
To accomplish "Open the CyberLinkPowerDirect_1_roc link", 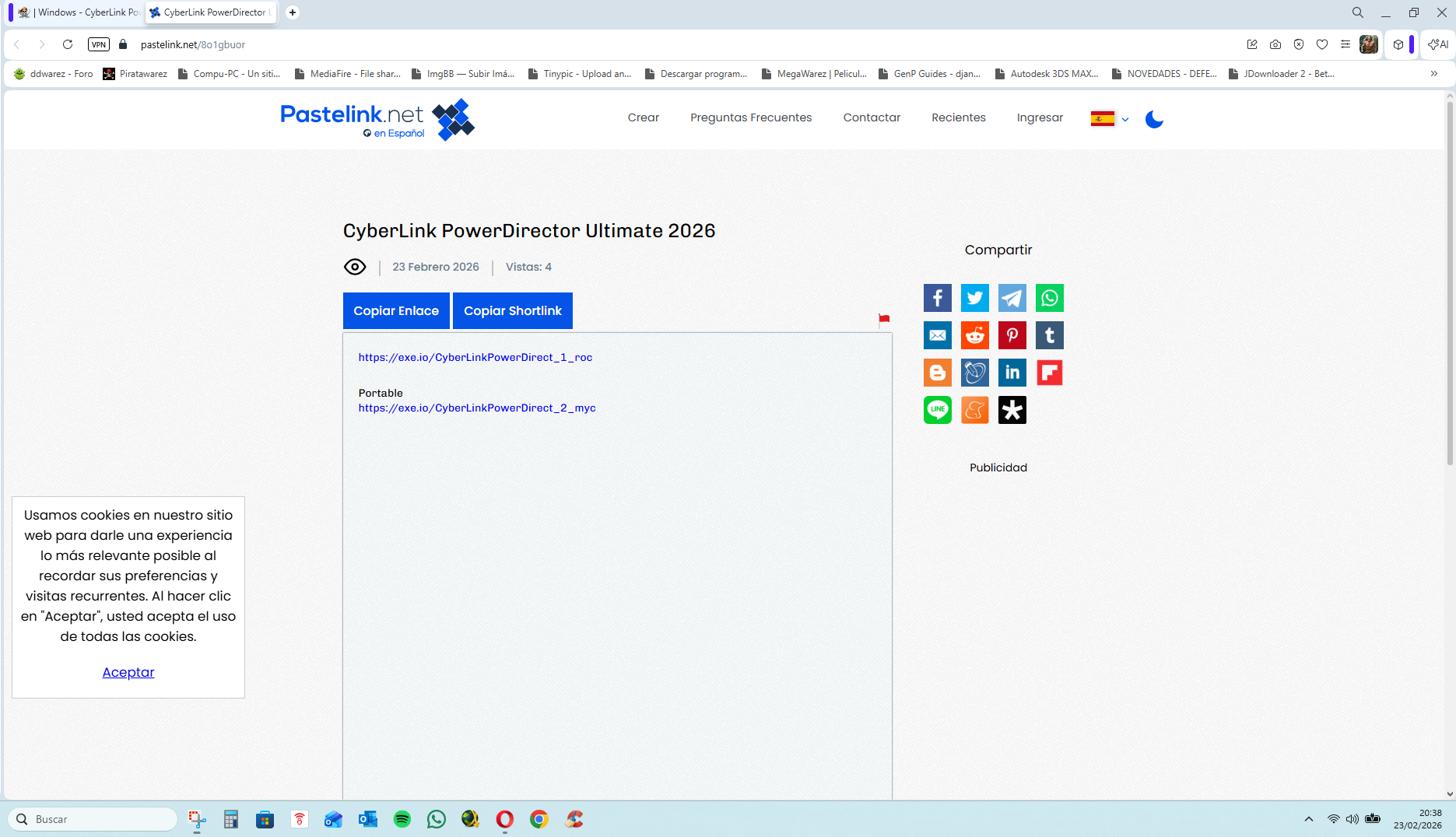I will pos(475,357).
